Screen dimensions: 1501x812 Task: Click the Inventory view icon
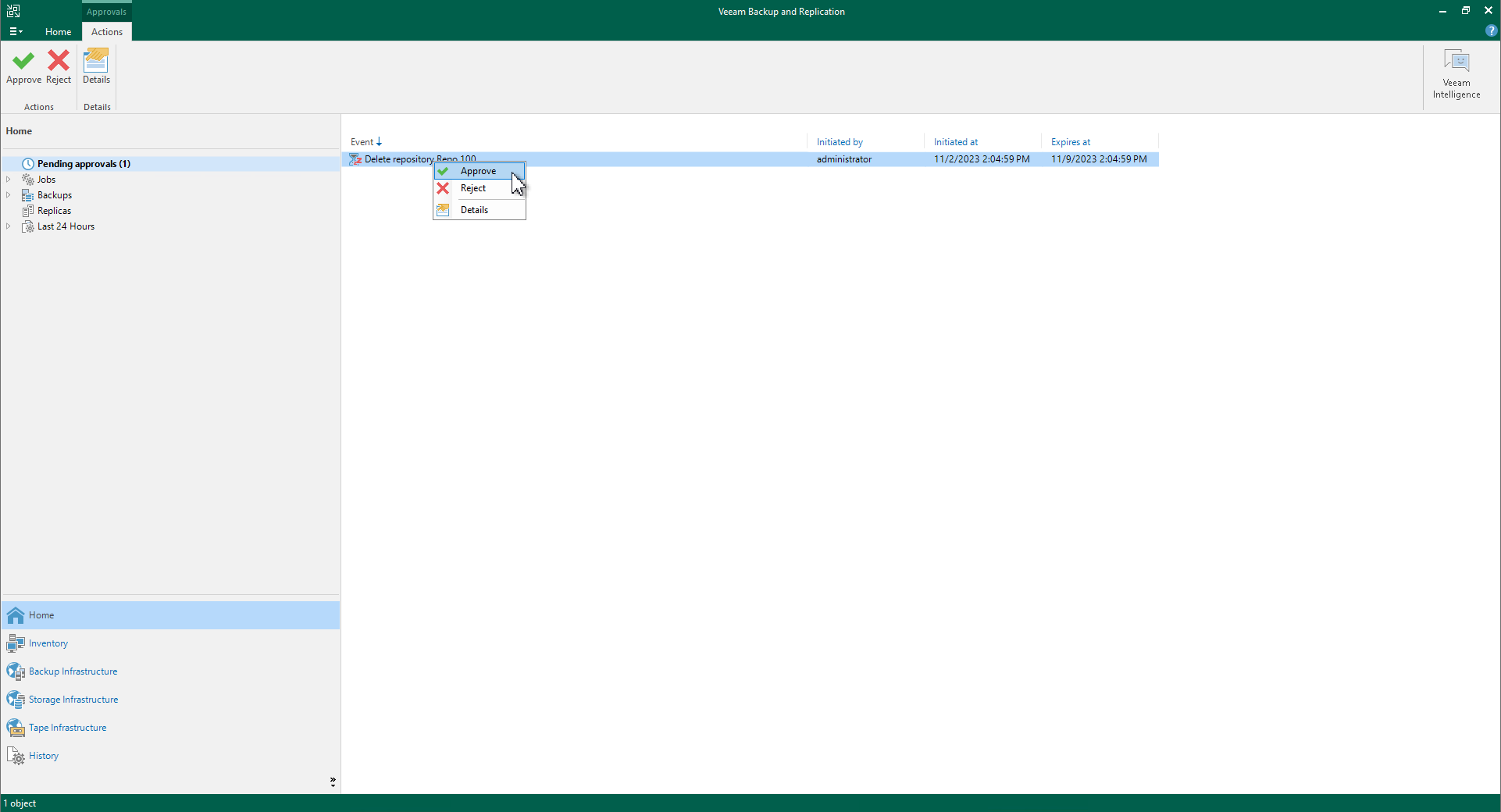[x=16, y=643]
